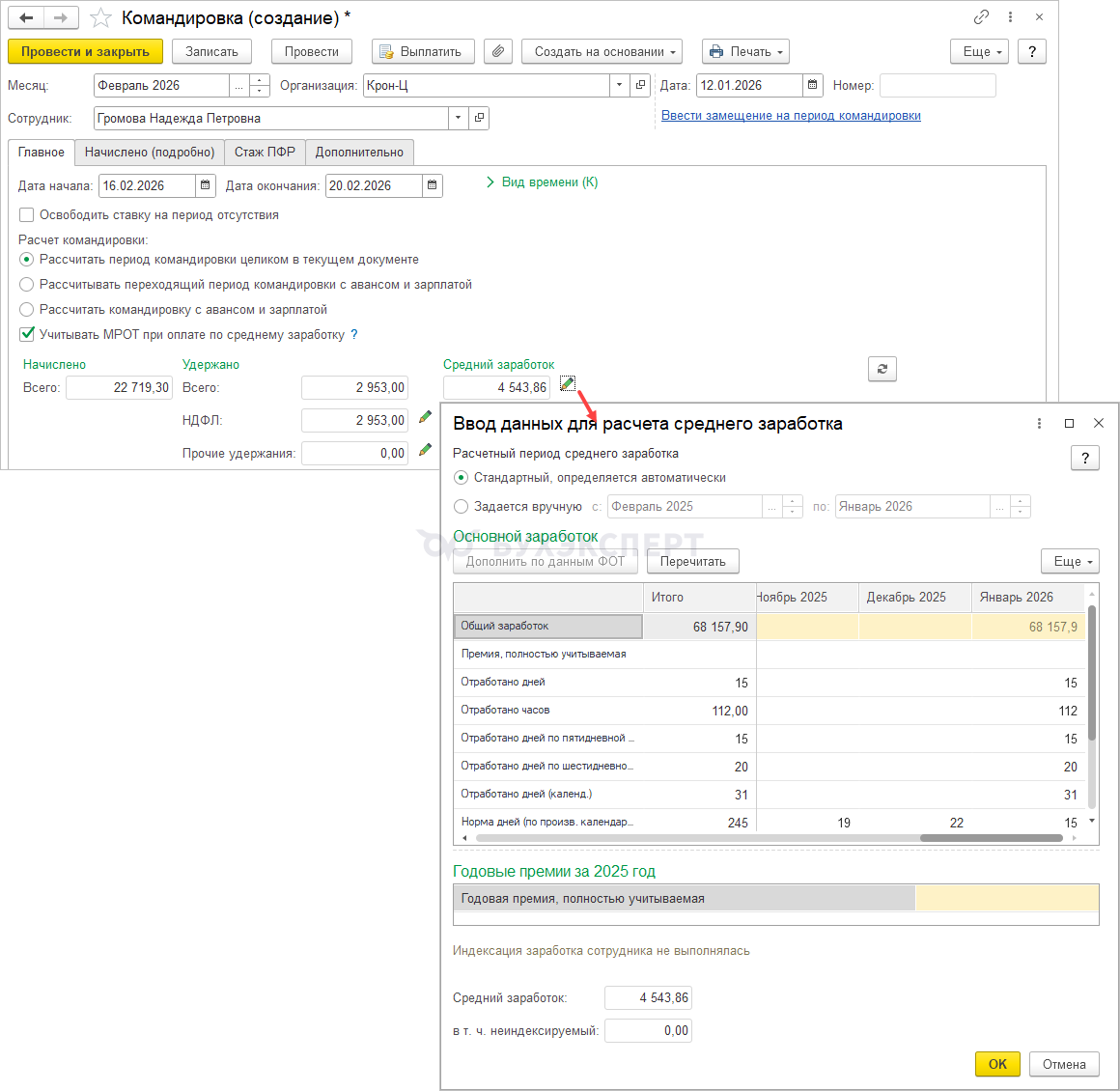Open link Ввести замещение на период командировки
The image size is (1120, 1091).
[791, 116]
